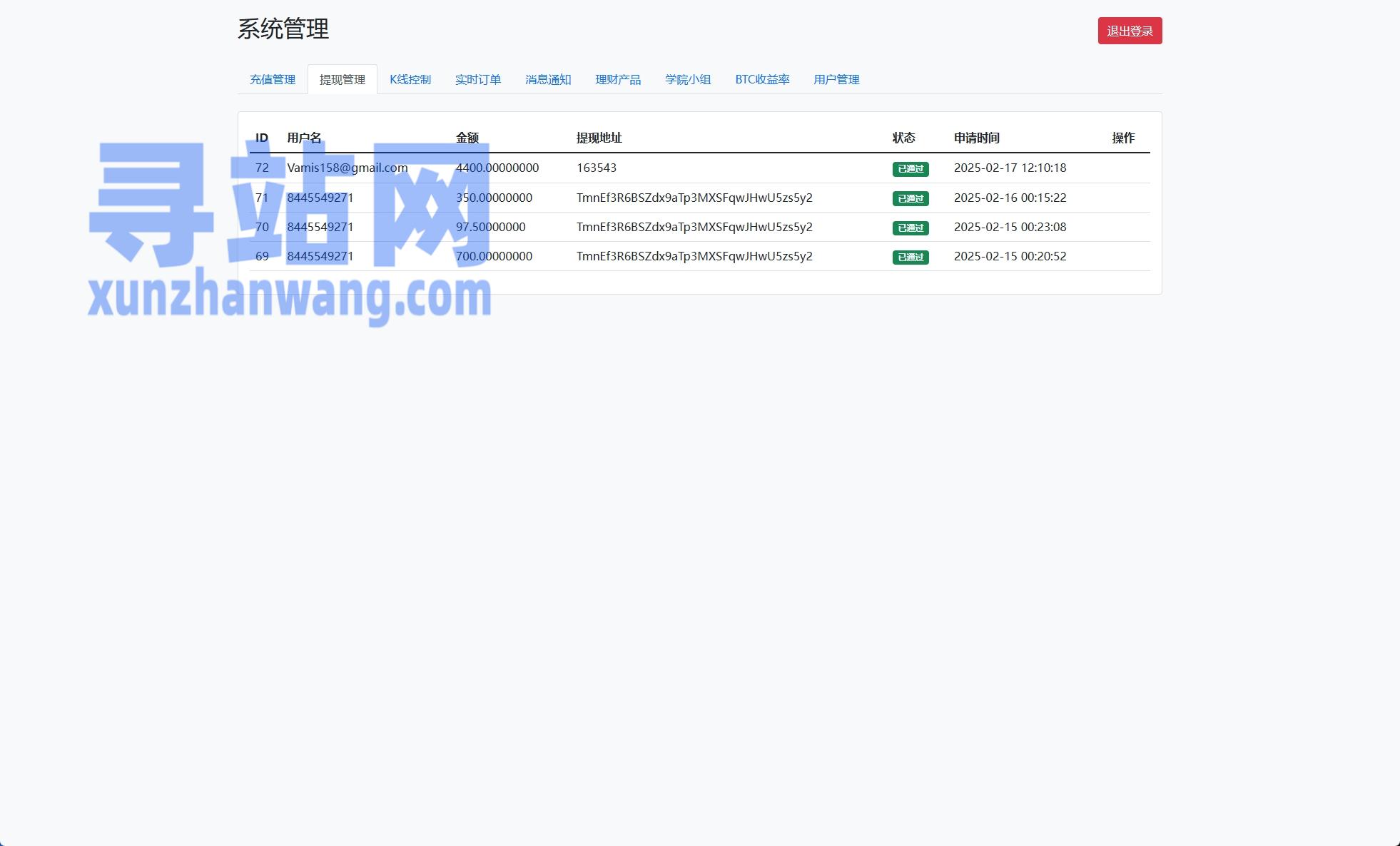Open the 理财产品 tab
This screenshot has width=1400, height=846.
tap(618, 79)
